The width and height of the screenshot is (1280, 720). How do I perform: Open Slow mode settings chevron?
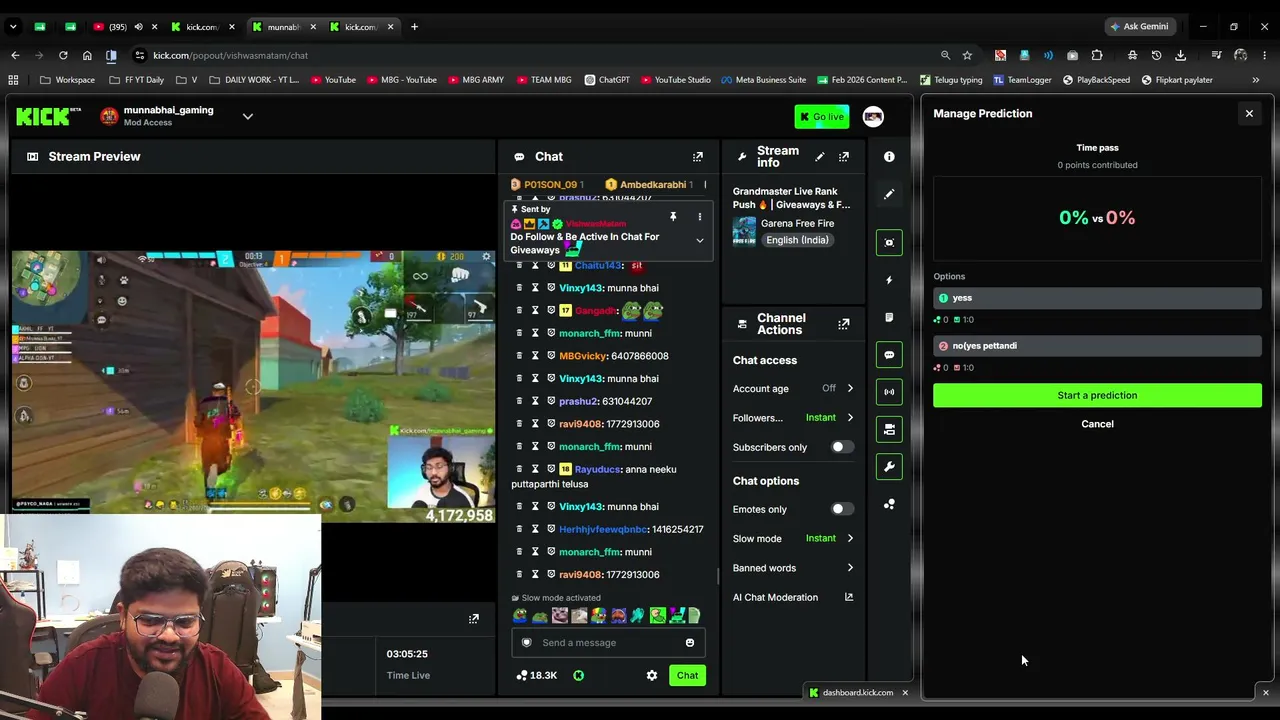[850, 539]
